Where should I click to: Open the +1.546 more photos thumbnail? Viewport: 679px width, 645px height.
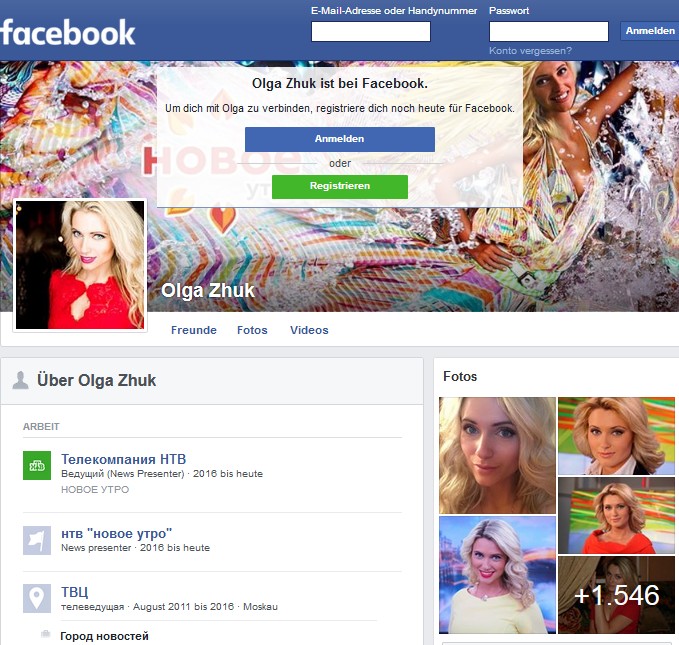pyautogui.click(x=616, y=595)
